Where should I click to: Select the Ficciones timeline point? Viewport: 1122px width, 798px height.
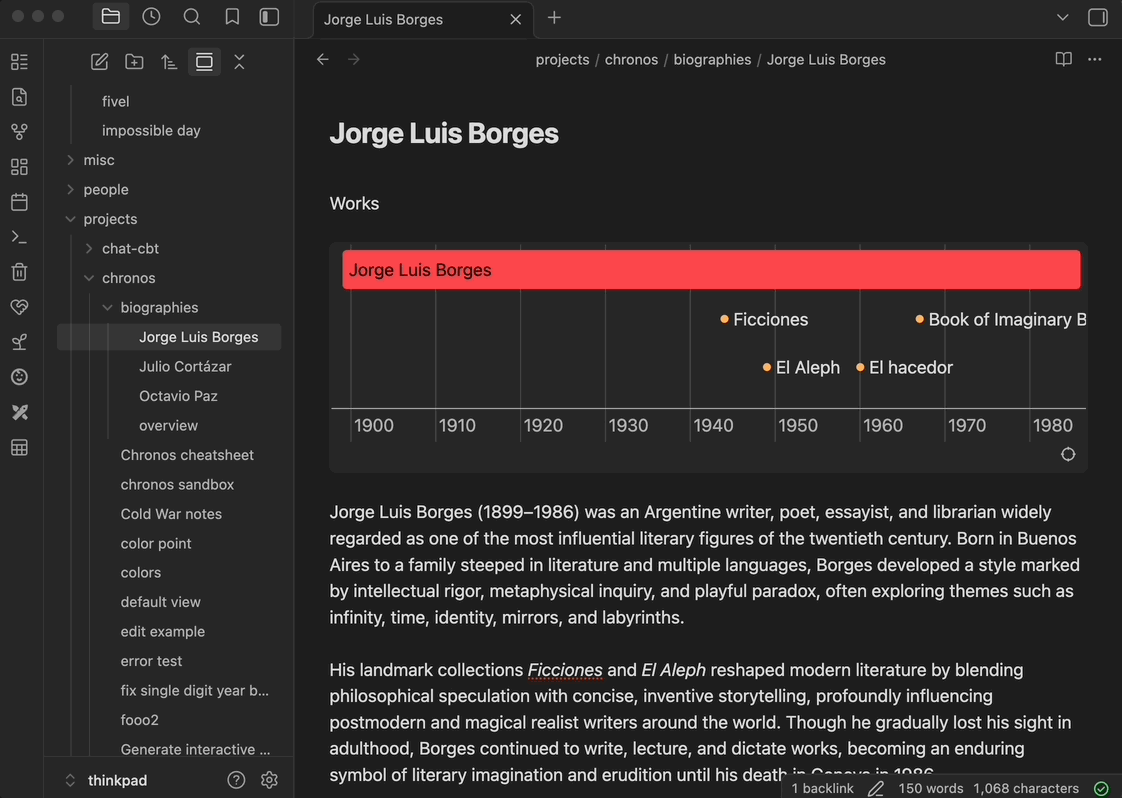(764, 319)
